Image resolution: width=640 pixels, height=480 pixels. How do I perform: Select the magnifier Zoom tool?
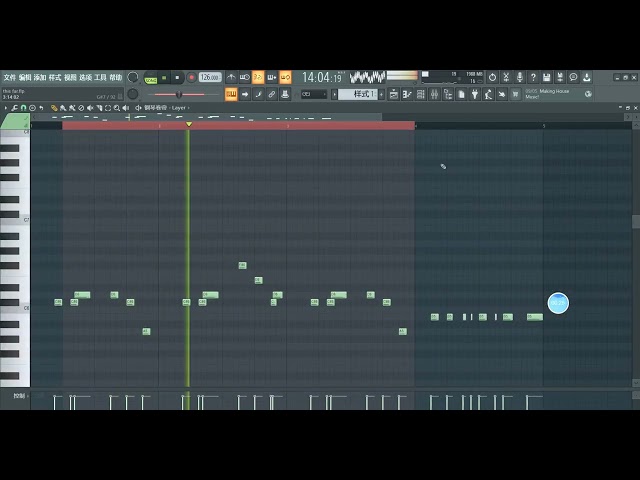coord(117,108)
